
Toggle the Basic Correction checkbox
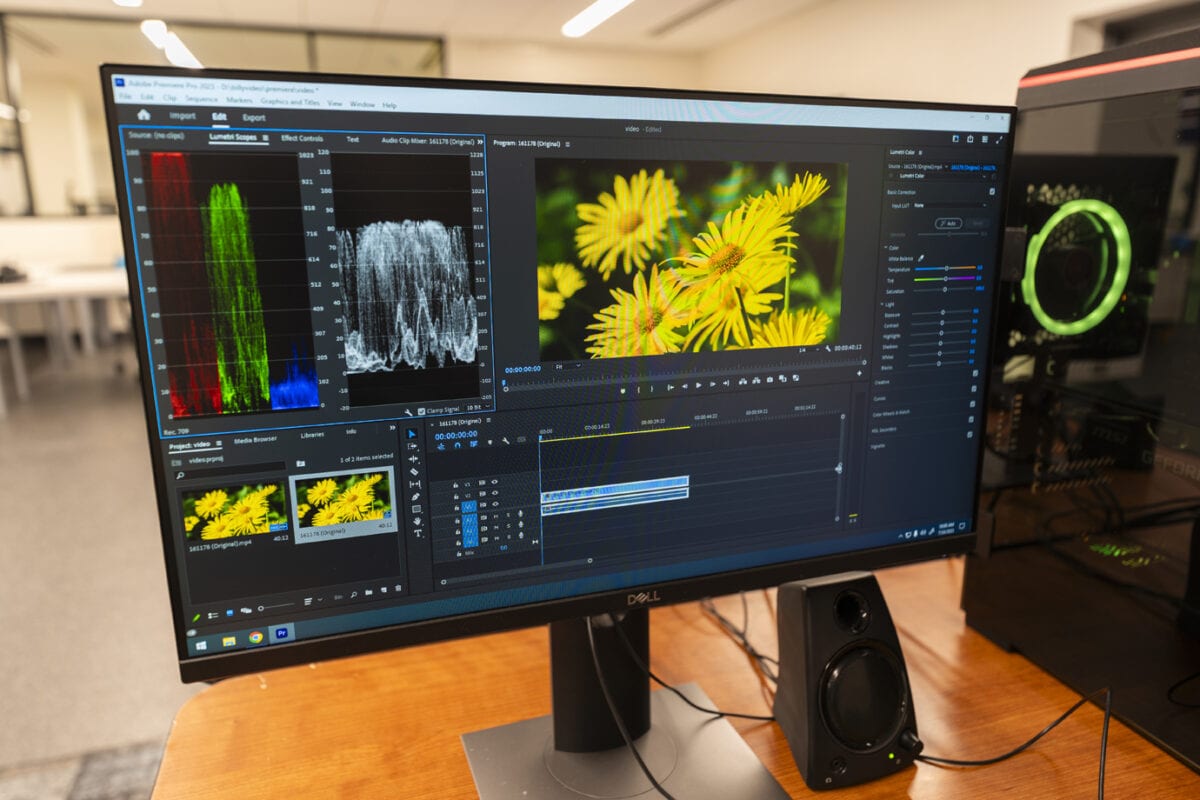click(x=992, y=191)
